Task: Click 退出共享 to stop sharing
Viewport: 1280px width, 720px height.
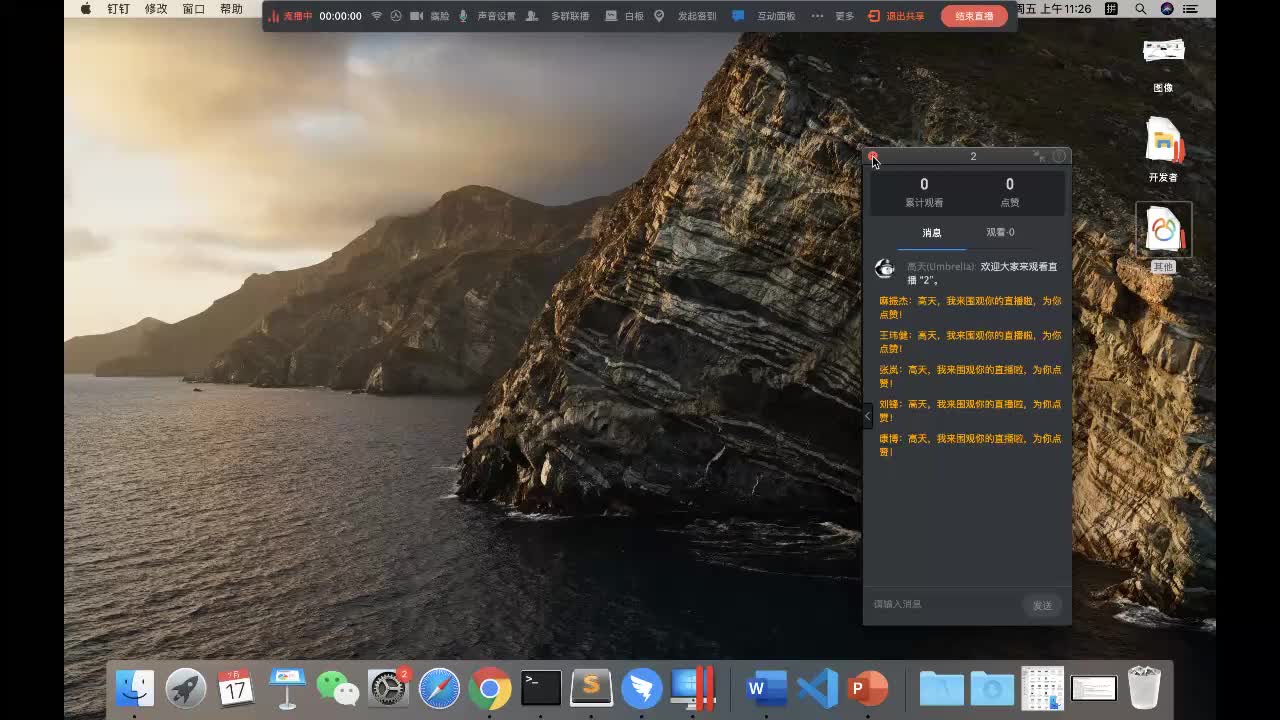Action: (x=896, y=16)
